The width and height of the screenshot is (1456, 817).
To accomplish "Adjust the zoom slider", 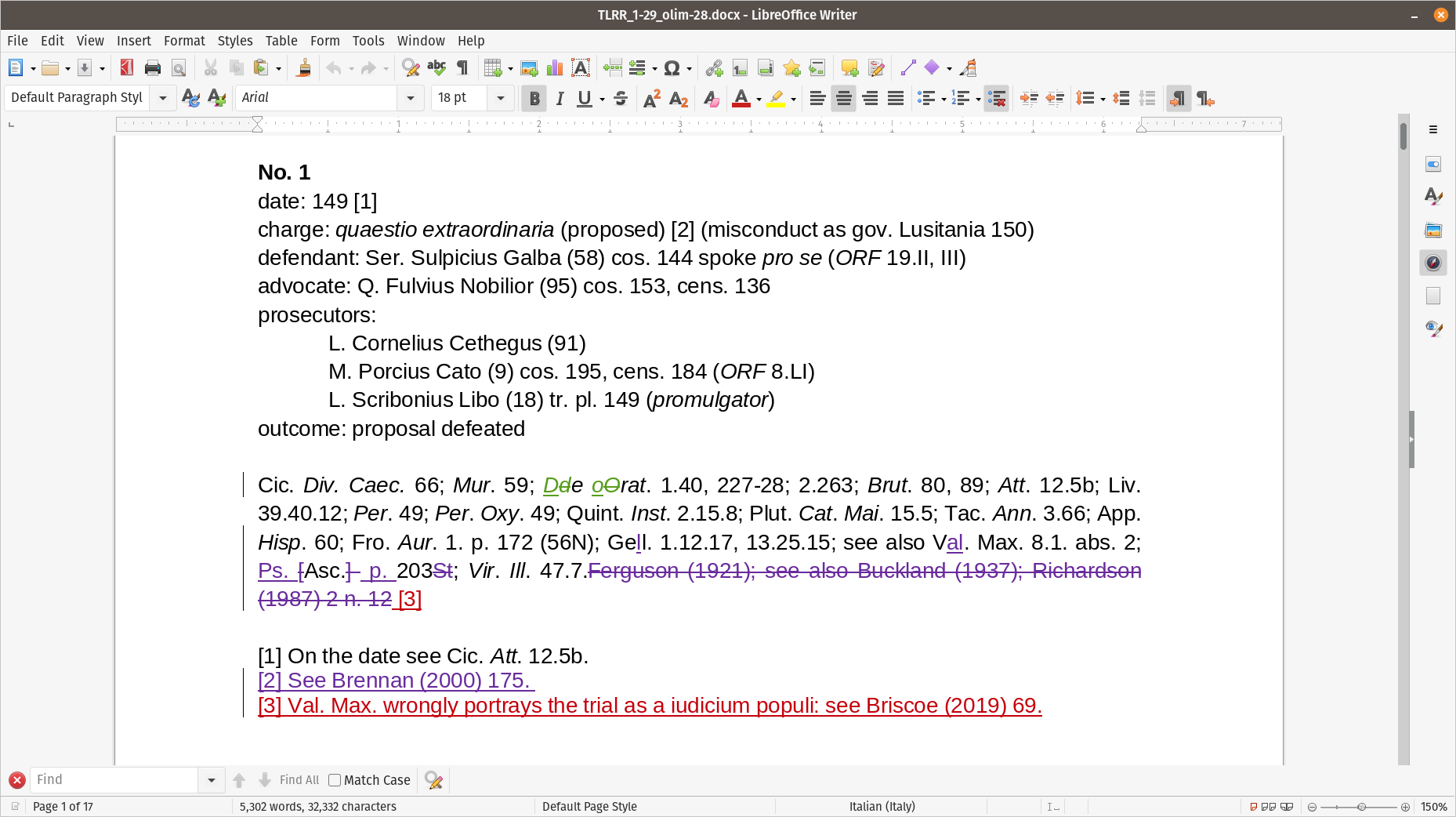I will point(1361,807).
